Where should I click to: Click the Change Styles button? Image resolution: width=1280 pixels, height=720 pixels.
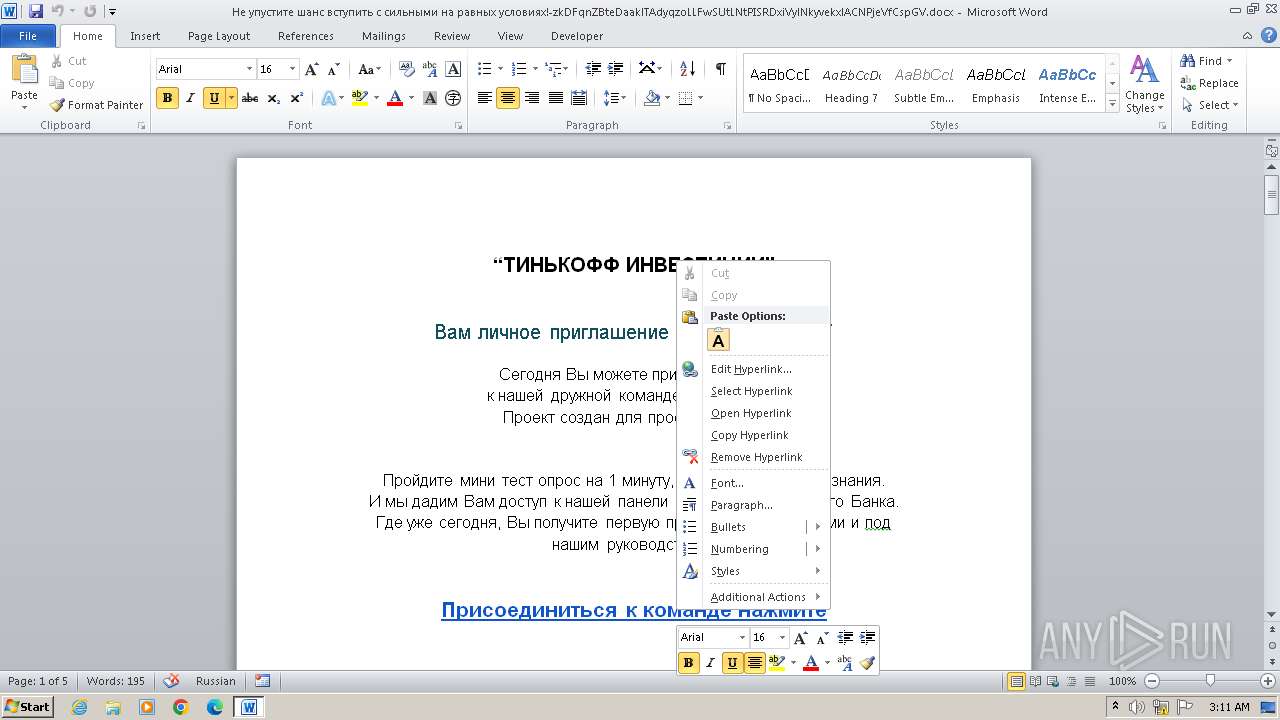pyautogui.click(x=1144, y=84)
